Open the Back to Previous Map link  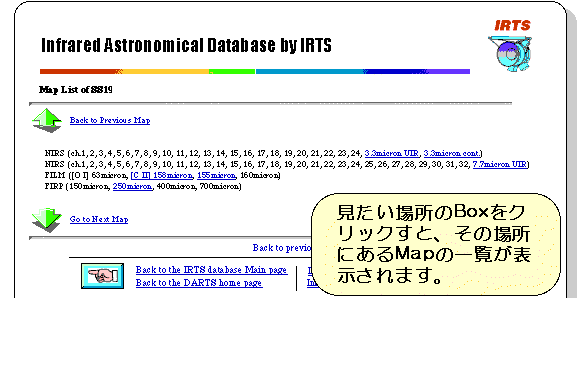110,120
